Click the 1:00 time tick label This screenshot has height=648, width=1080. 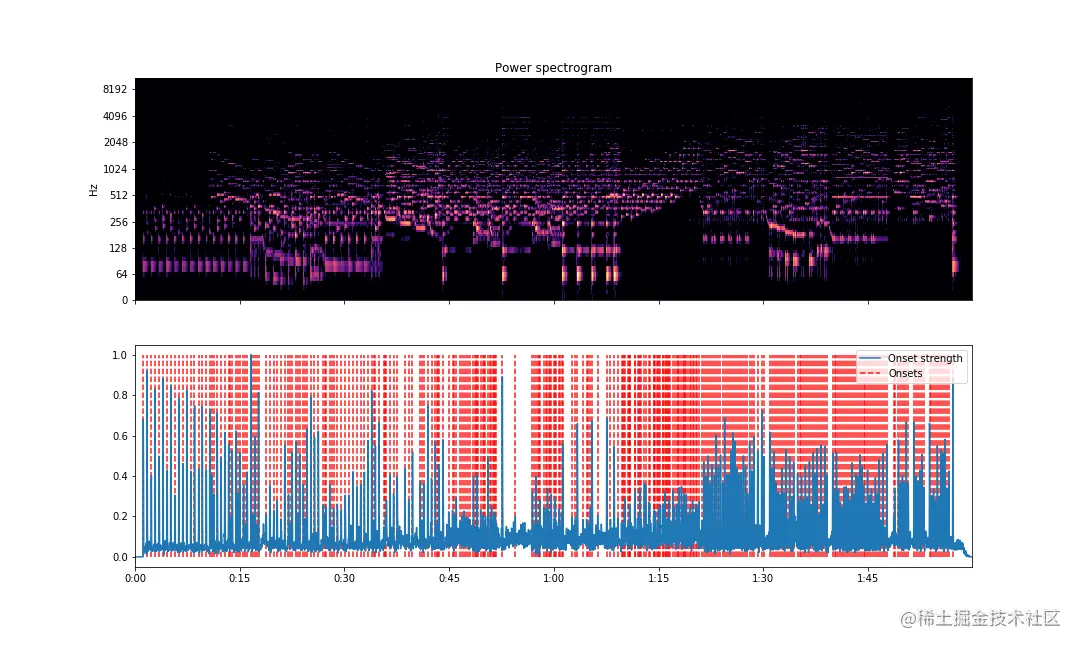554,578
